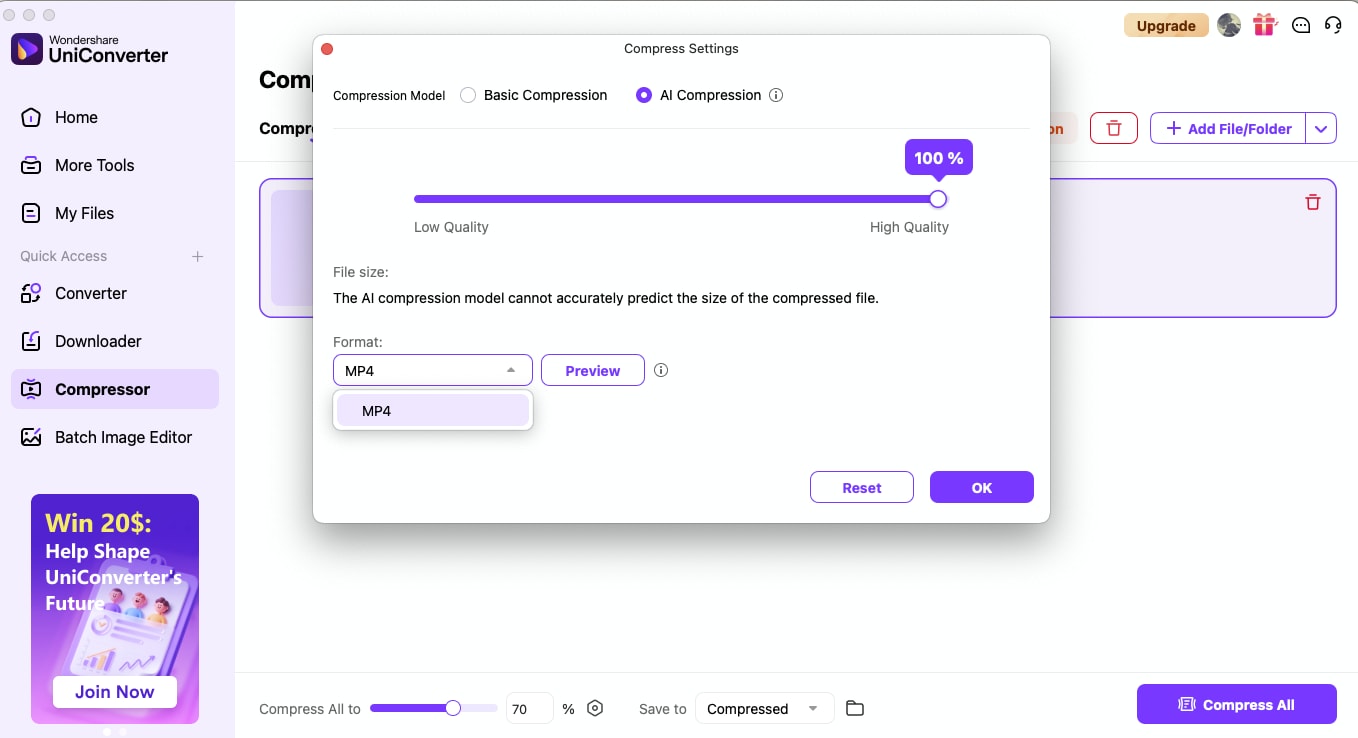Select the Compressor tool in sidebar

pos(115,389)
